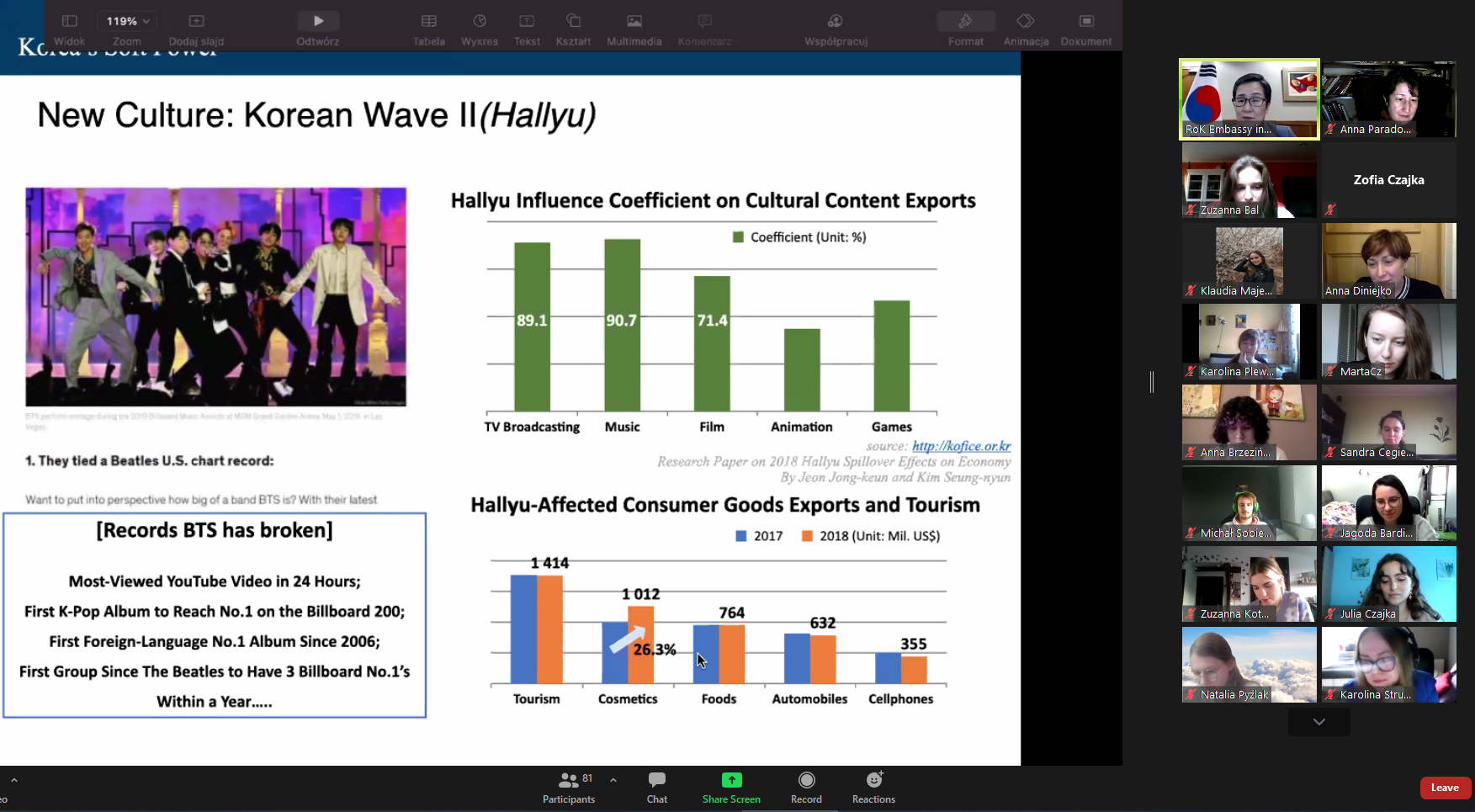Open Participants panel in Zoom
Image resolution: width=1475 pixels, height=812 pixels.
tap(569, 788)
